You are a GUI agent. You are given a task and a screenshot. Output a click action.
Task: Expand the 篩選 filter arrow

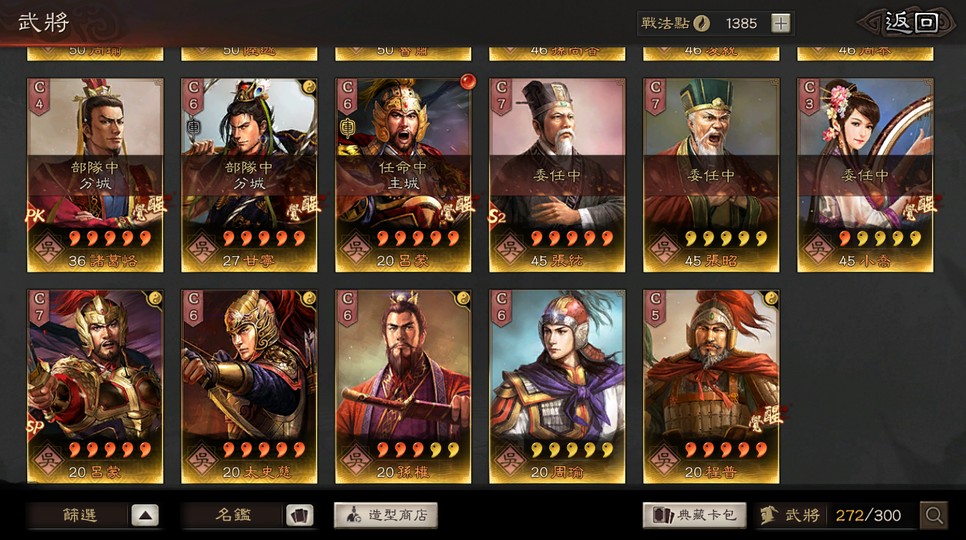point(145,515)
